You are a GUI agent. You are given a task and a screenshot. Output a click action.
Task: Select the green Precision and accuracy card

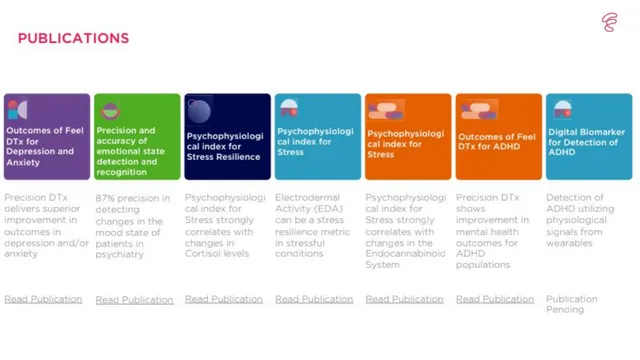pos(137,137)
